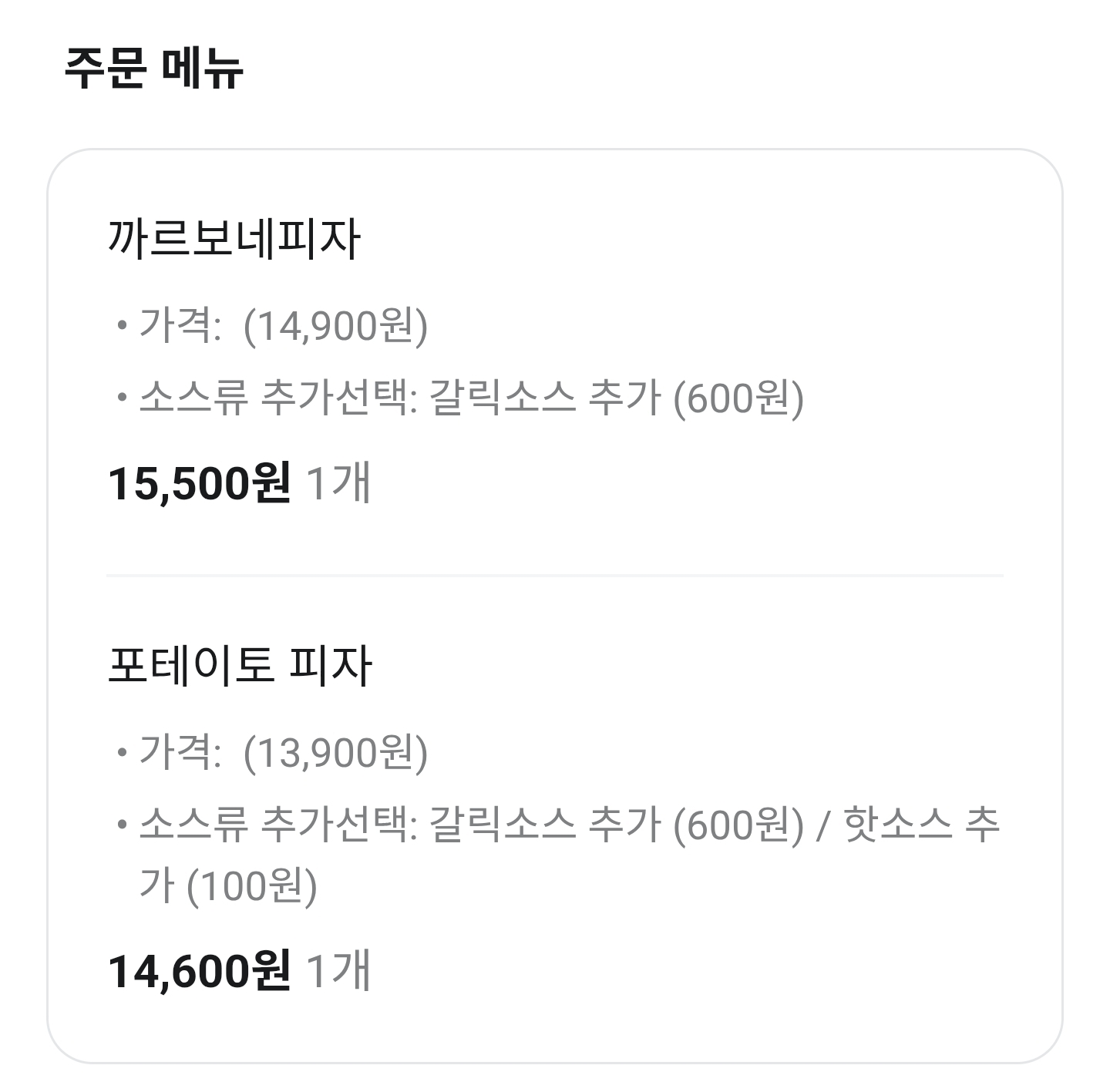Select the 포테이토 피자 menu item name

(x=240, y=666)
